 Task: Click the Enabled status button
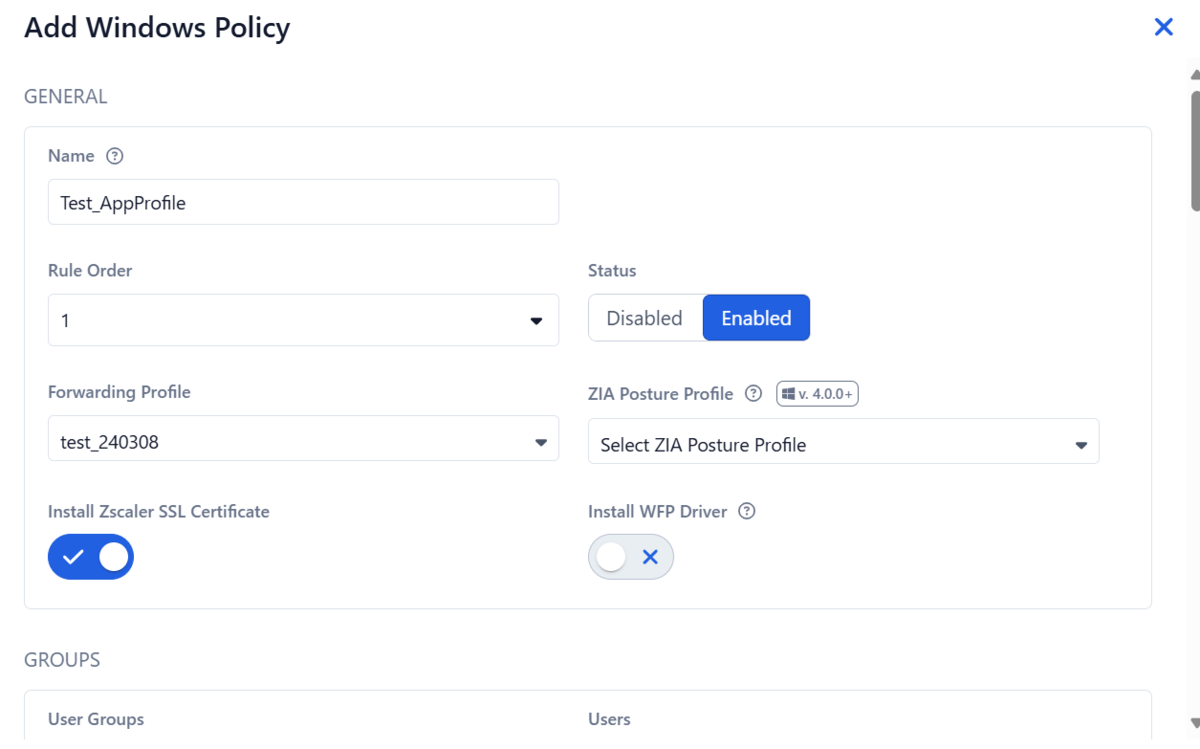pos(756,317)
